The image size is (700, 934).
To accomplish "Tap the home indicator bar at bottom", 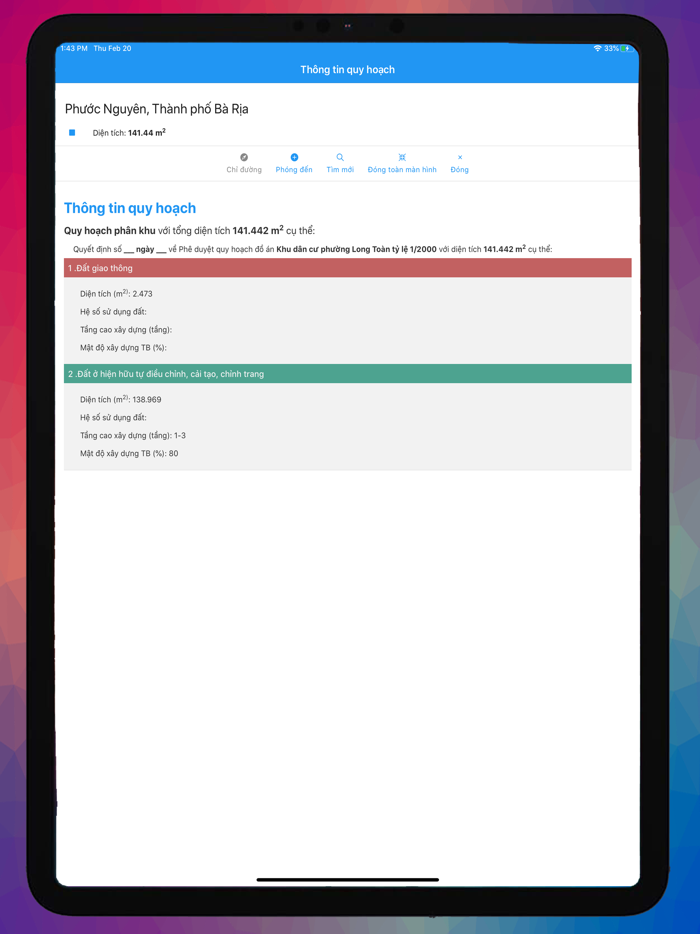I will [x=347, y=880].
